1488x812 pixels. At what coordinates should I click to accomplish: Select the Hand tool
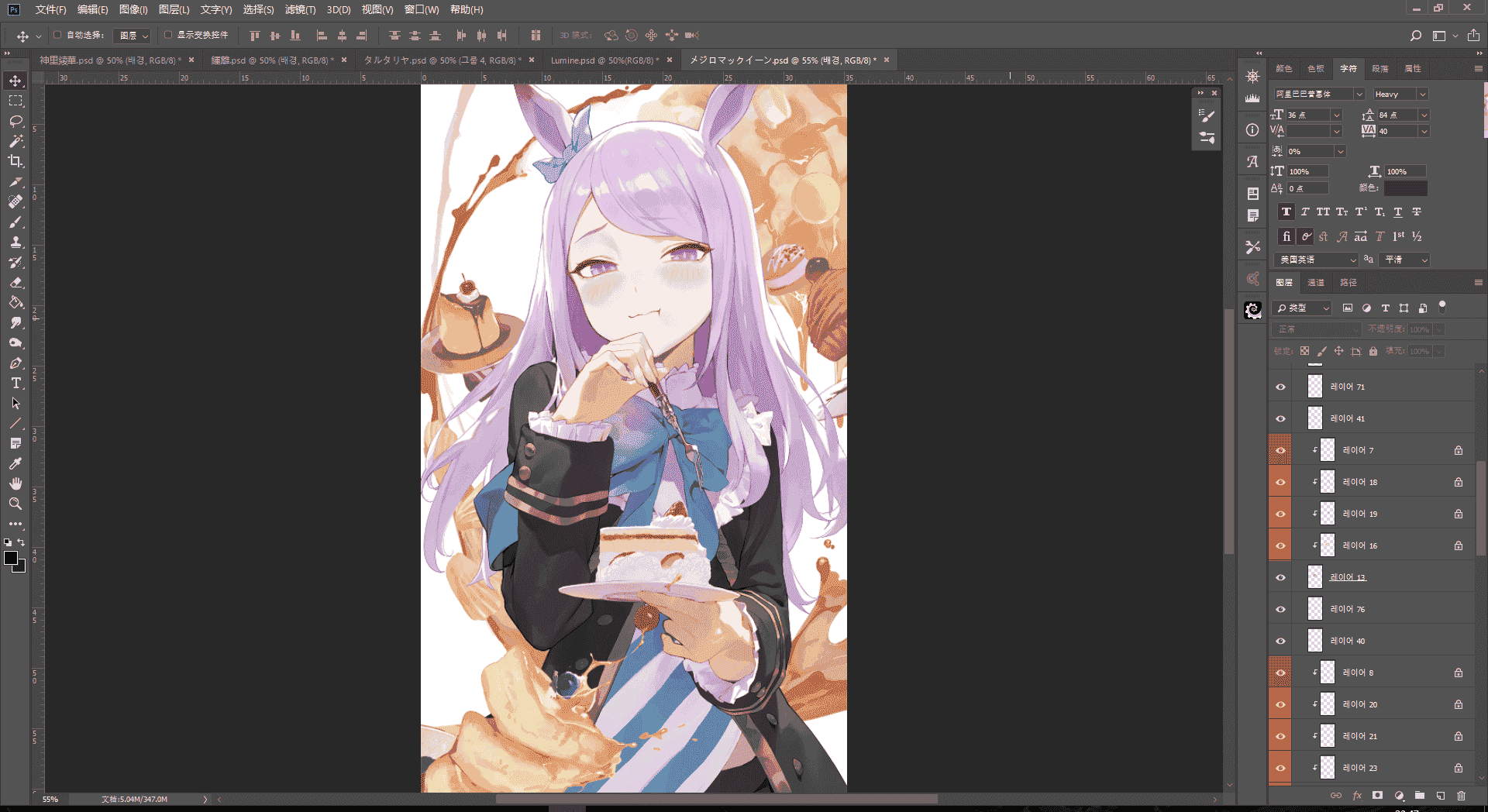(15, 483)
